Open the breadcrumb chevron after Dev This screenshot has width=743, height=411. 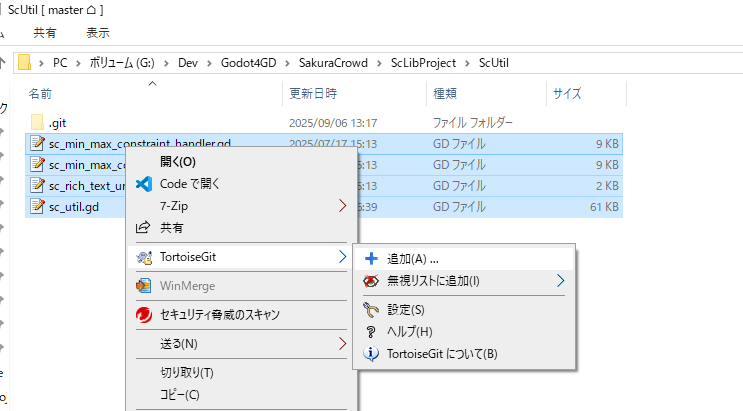[209, 63]
